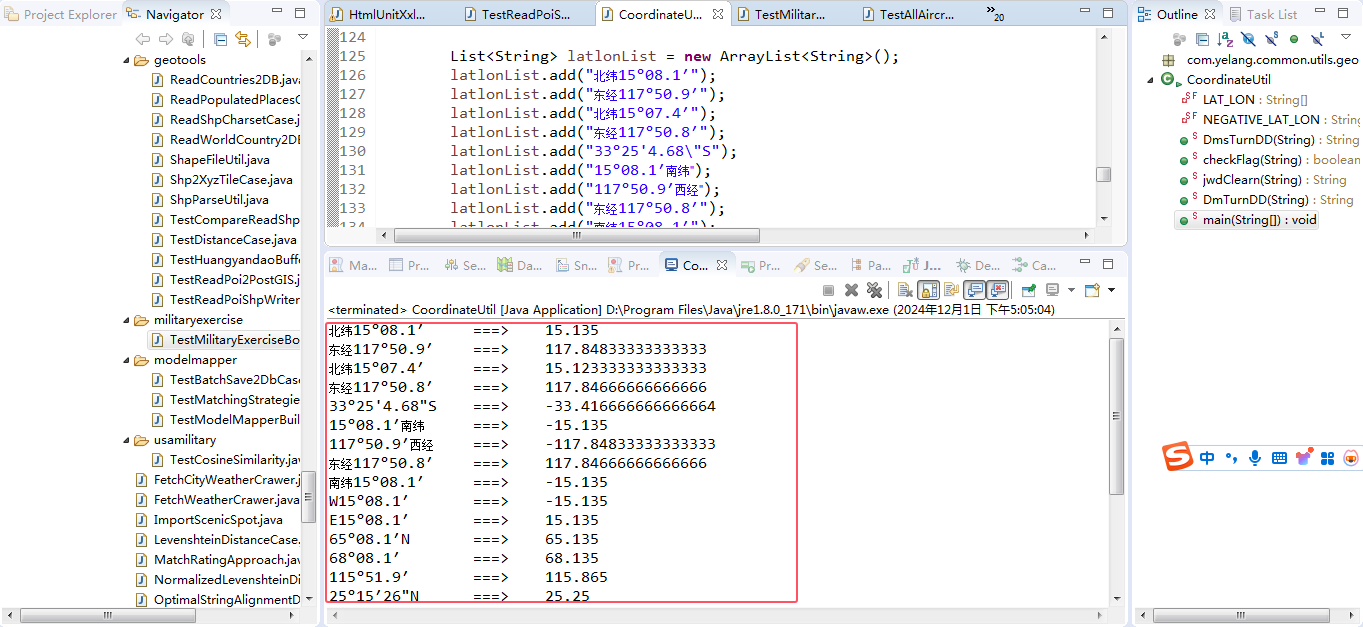Image resolution: width=1363 pixels, height=627 pixels.
Task: Switch to the Data Source view tab
Action: coord(520,265)
